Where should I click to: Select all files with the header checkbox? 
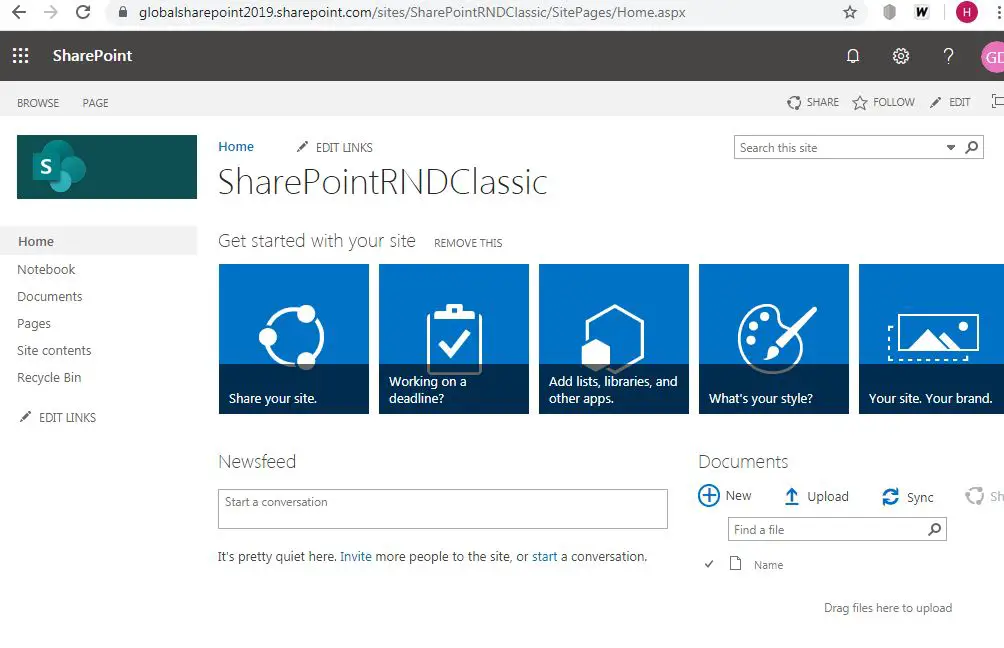pos(709,564)
